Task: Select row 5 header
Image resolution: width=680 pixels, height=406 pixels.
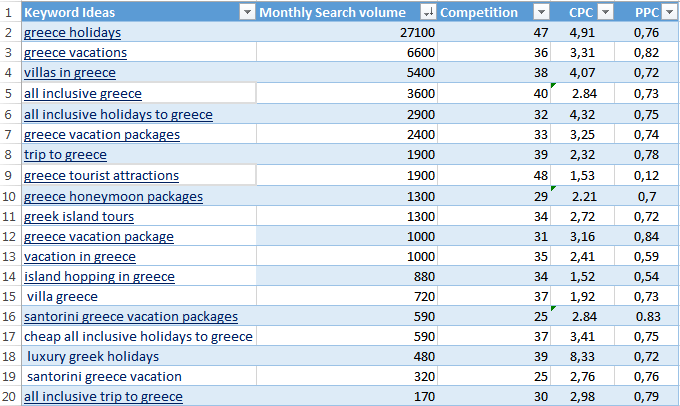Action: 9,93
